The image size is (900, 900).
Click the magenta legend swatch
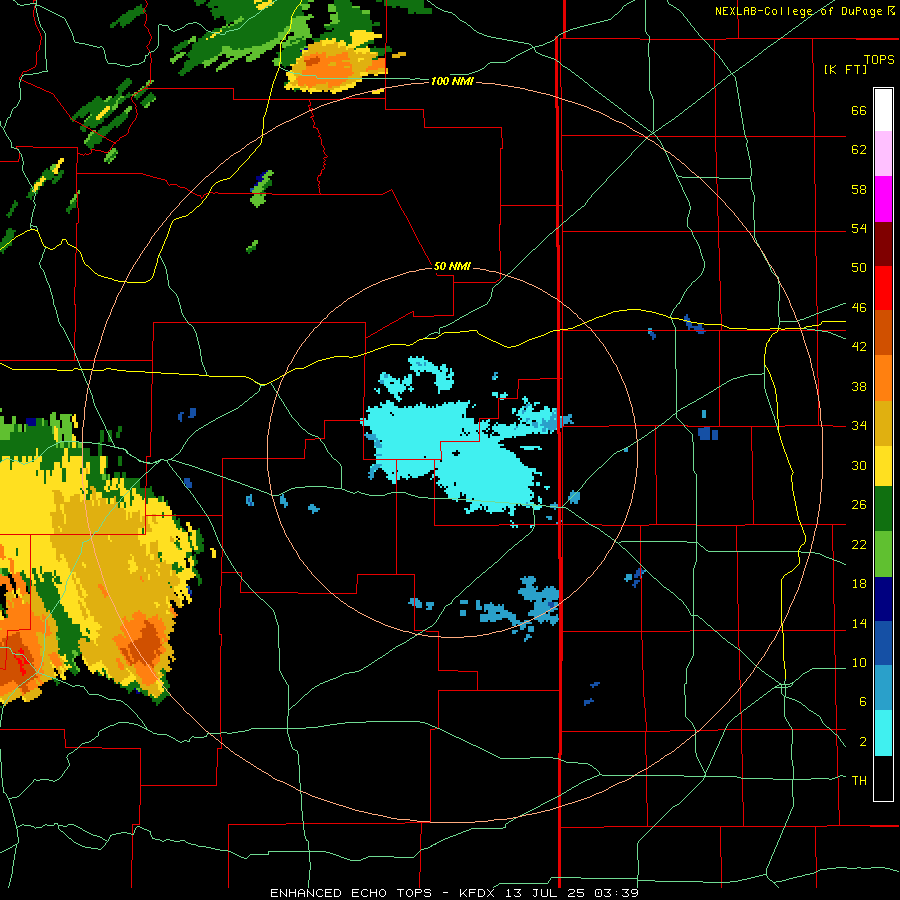[x=883, y=199]
